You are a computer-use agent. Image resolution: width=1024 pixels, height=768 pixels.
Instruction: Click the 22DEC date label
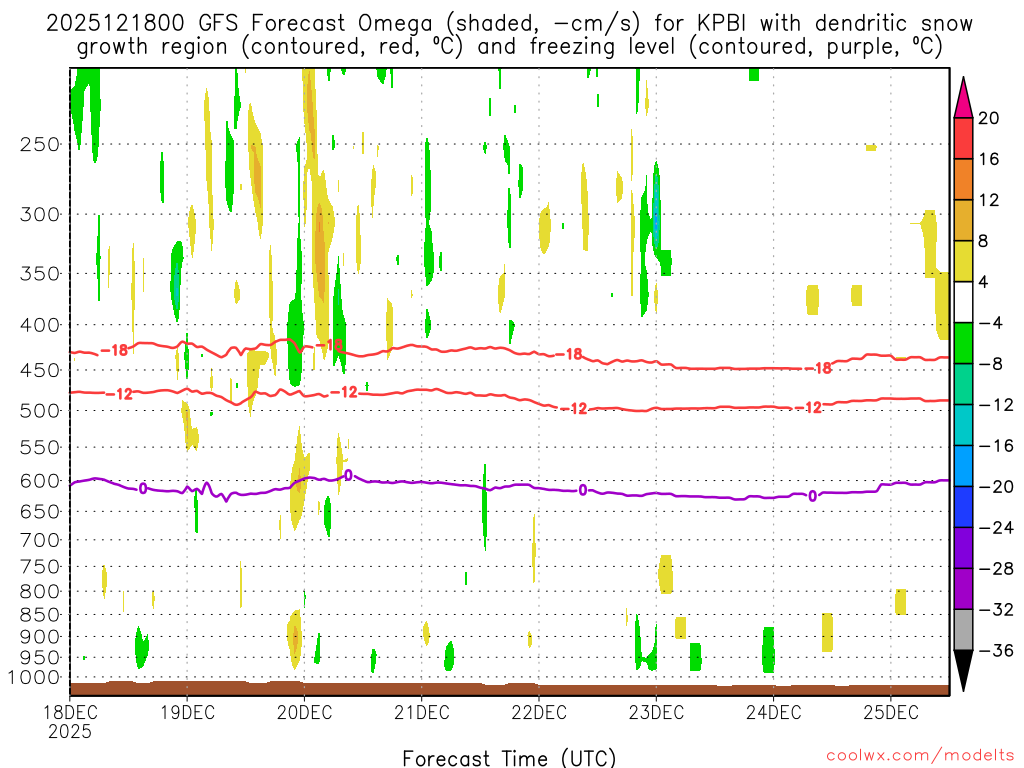[x=539, y=712]
